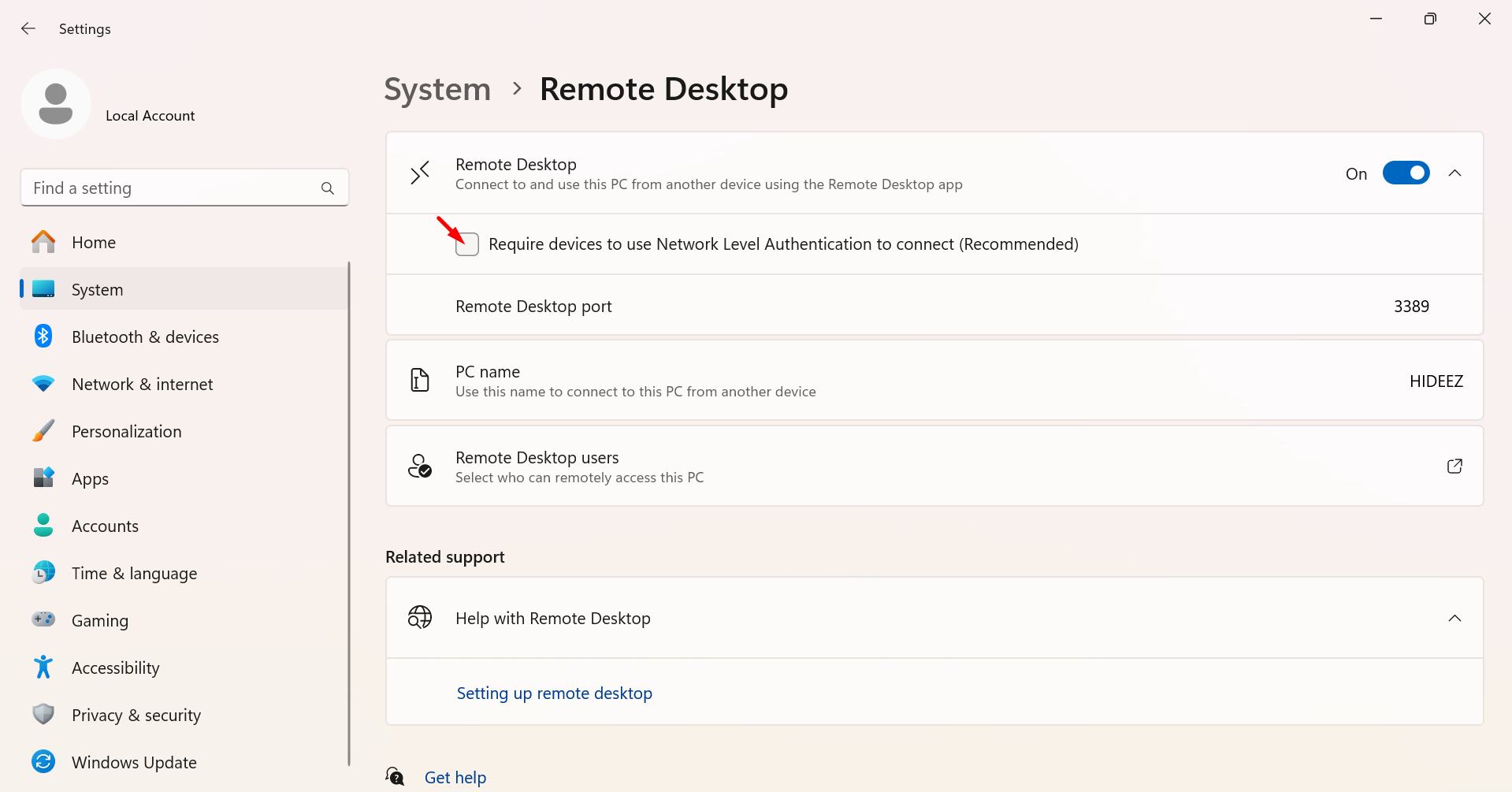Open the Remote Desktop users external link icon
This screenshot has height=792, width=1512.
[1454, 467]
